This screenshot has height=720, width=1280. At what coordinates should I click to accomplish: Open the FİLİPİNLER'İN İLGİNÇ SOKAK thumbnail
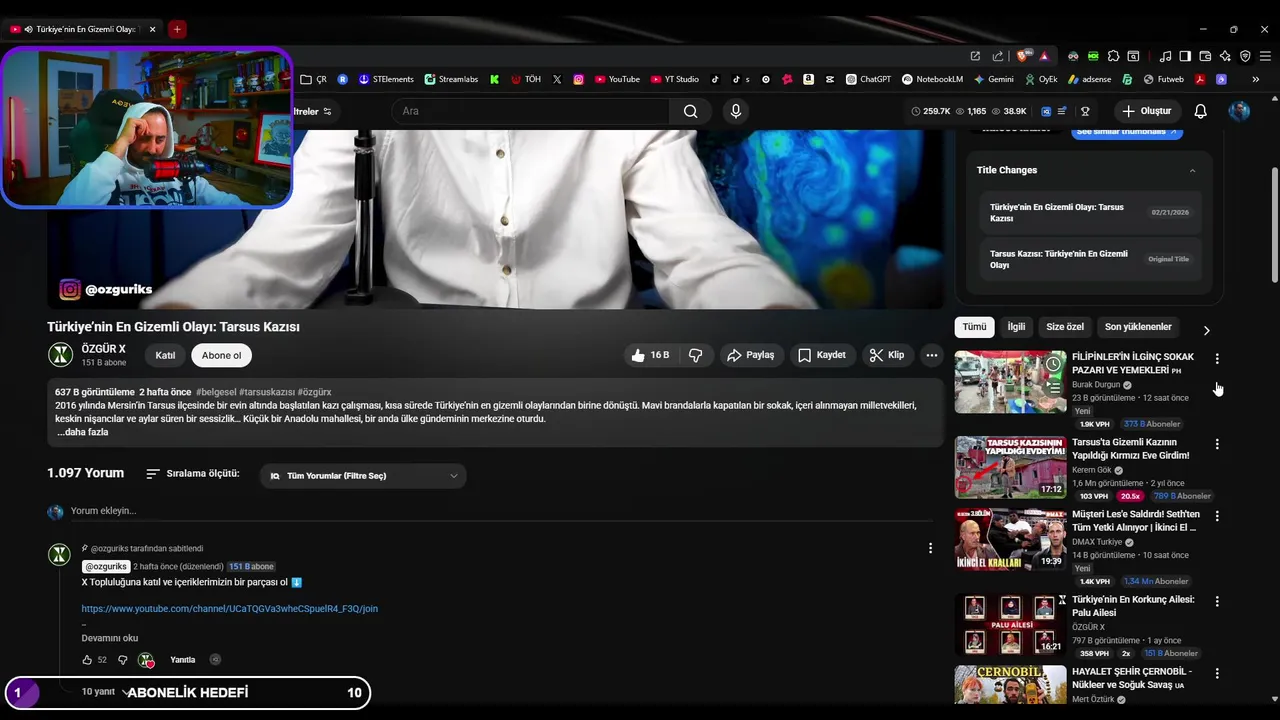point(1010,382)
